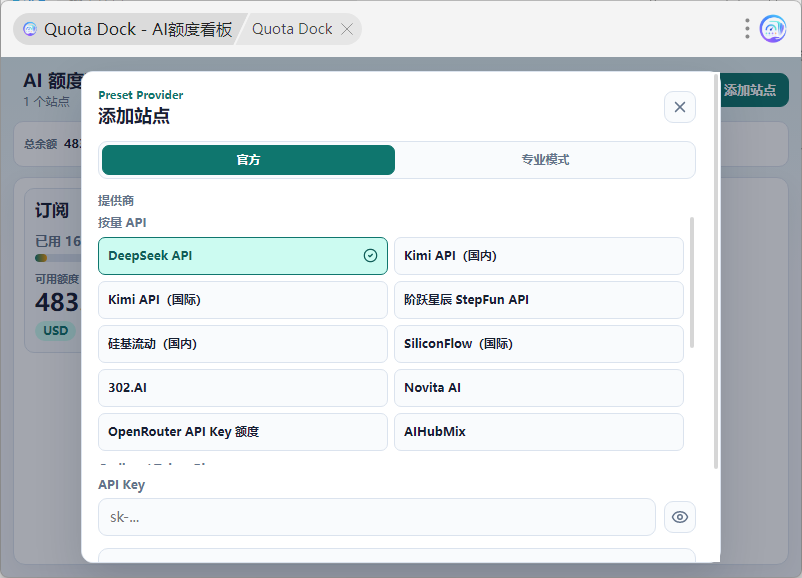Toggle API Key visibility with the eye icon
The image size is (802, 578).
click(679, 517)
